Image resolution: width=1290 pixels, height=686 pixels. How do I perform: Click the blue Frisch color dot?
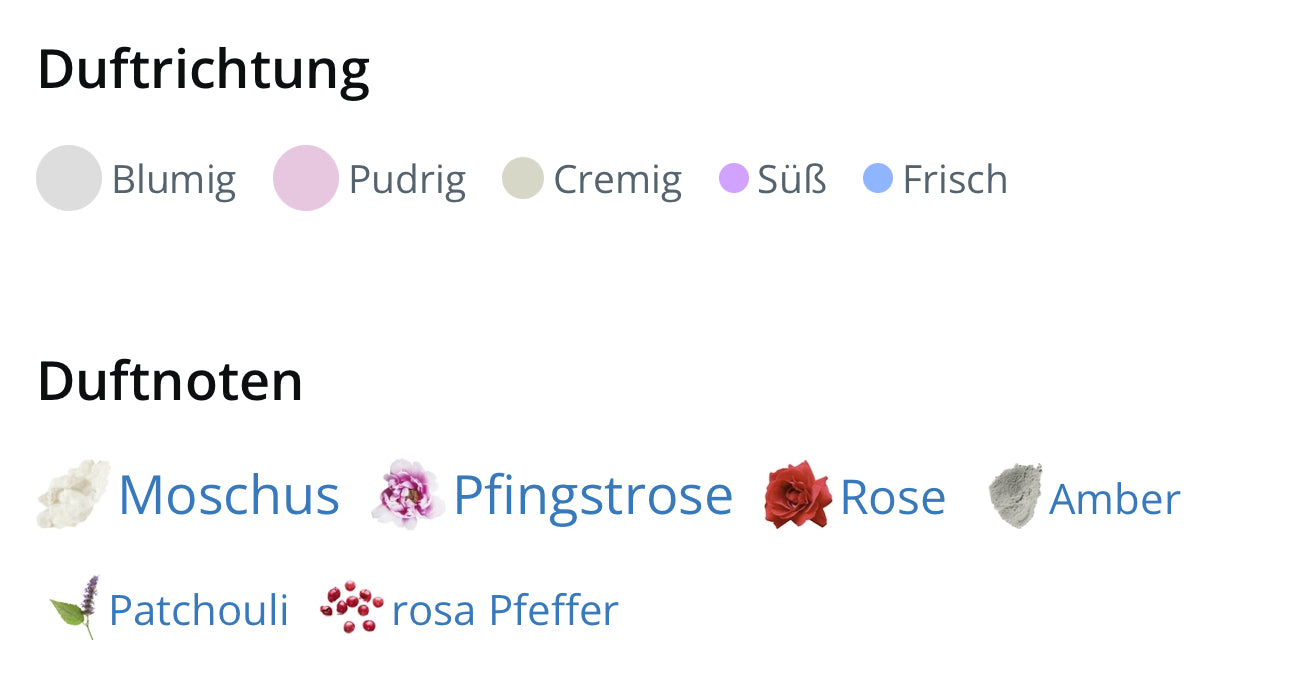click(878, 179)
